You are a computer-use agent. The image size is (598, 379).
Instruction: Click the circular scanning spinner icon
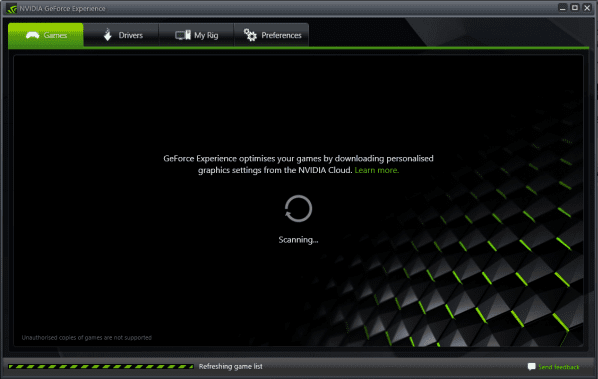[298, 209]
